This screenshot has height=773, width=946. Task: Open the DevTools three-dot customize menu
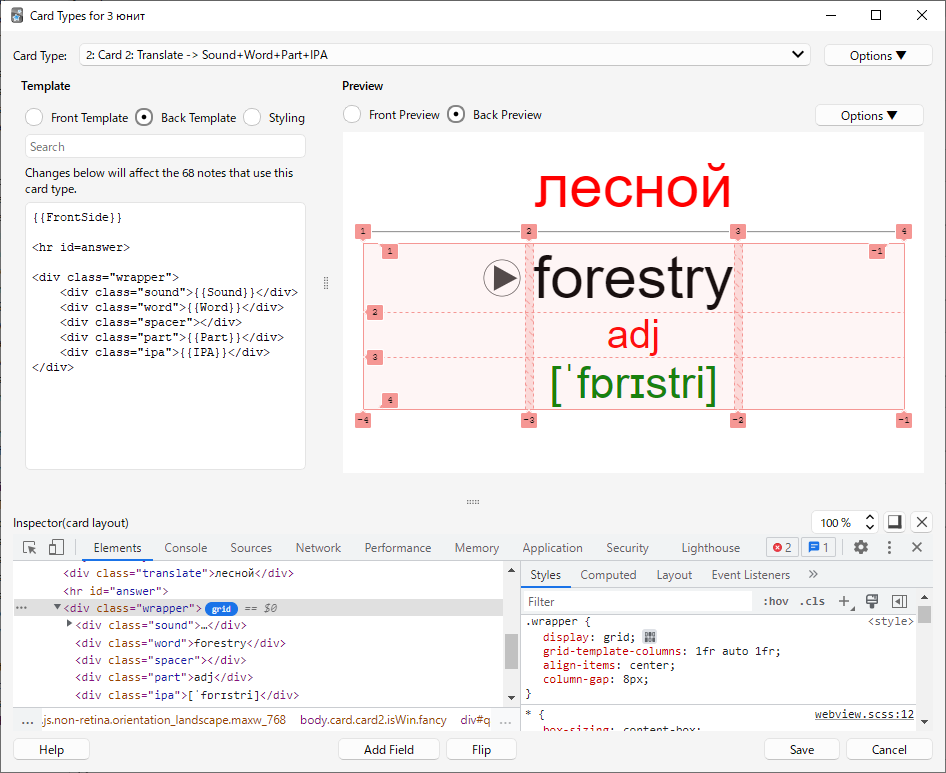point(889,547)
